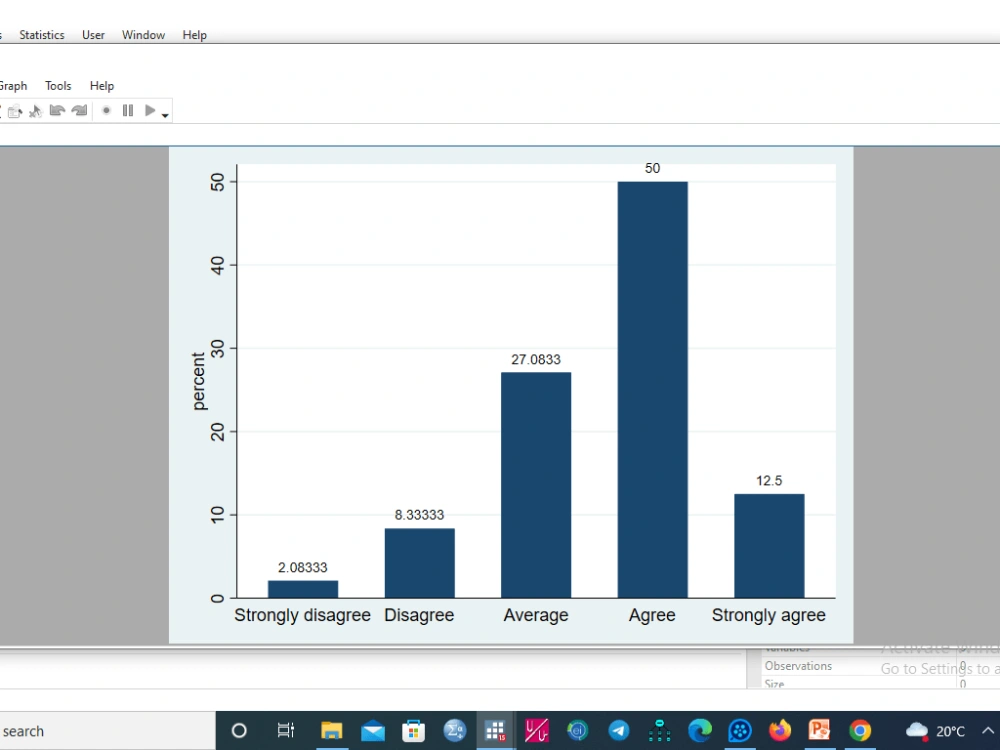The height and width of the screenshot is (750, 1000).
Task: Open the pink U-curve app on taskbar
Action: point(536,731)
